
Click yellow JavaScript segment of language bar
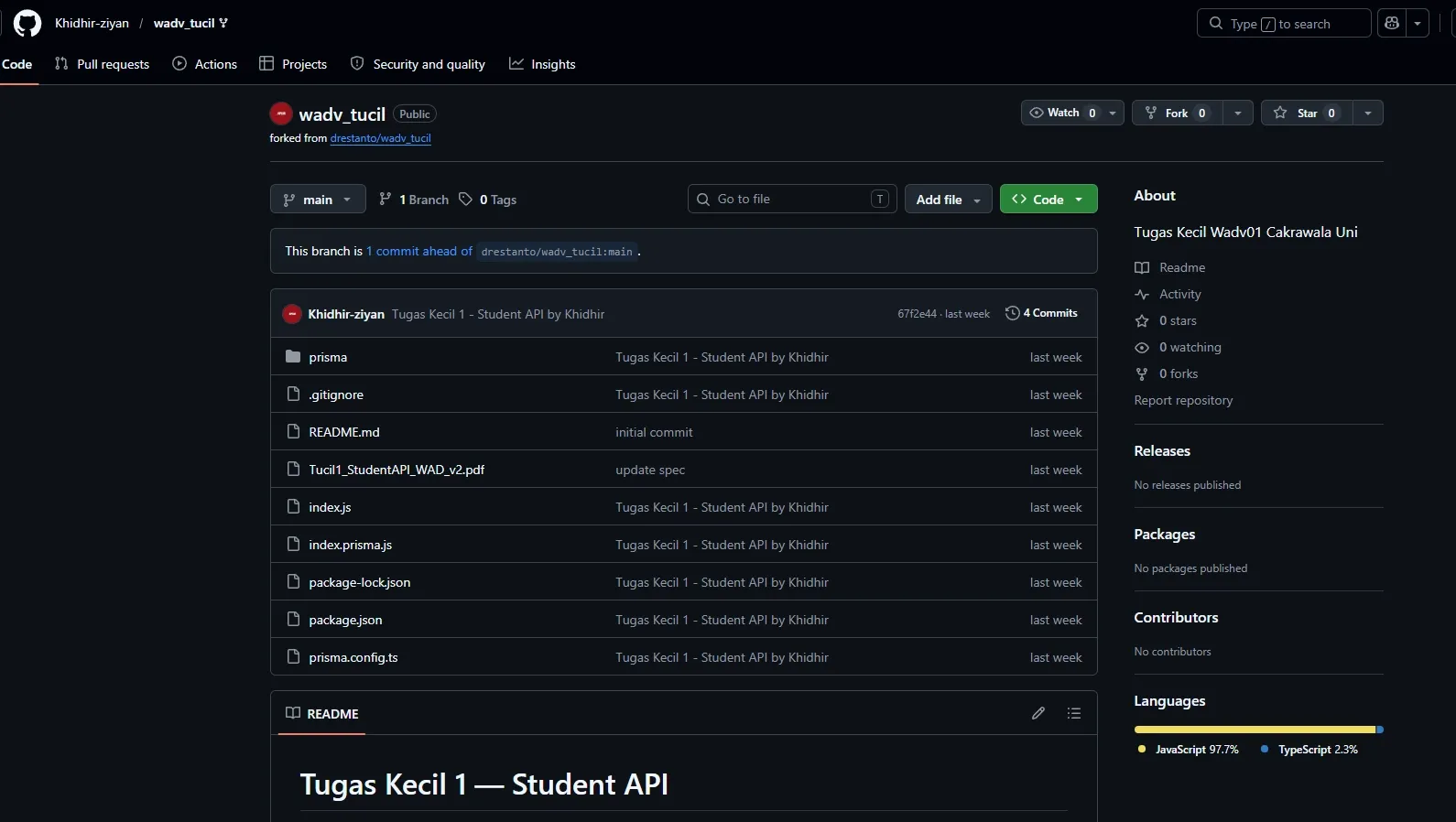pyautogui.click(x=1255, y=730)
